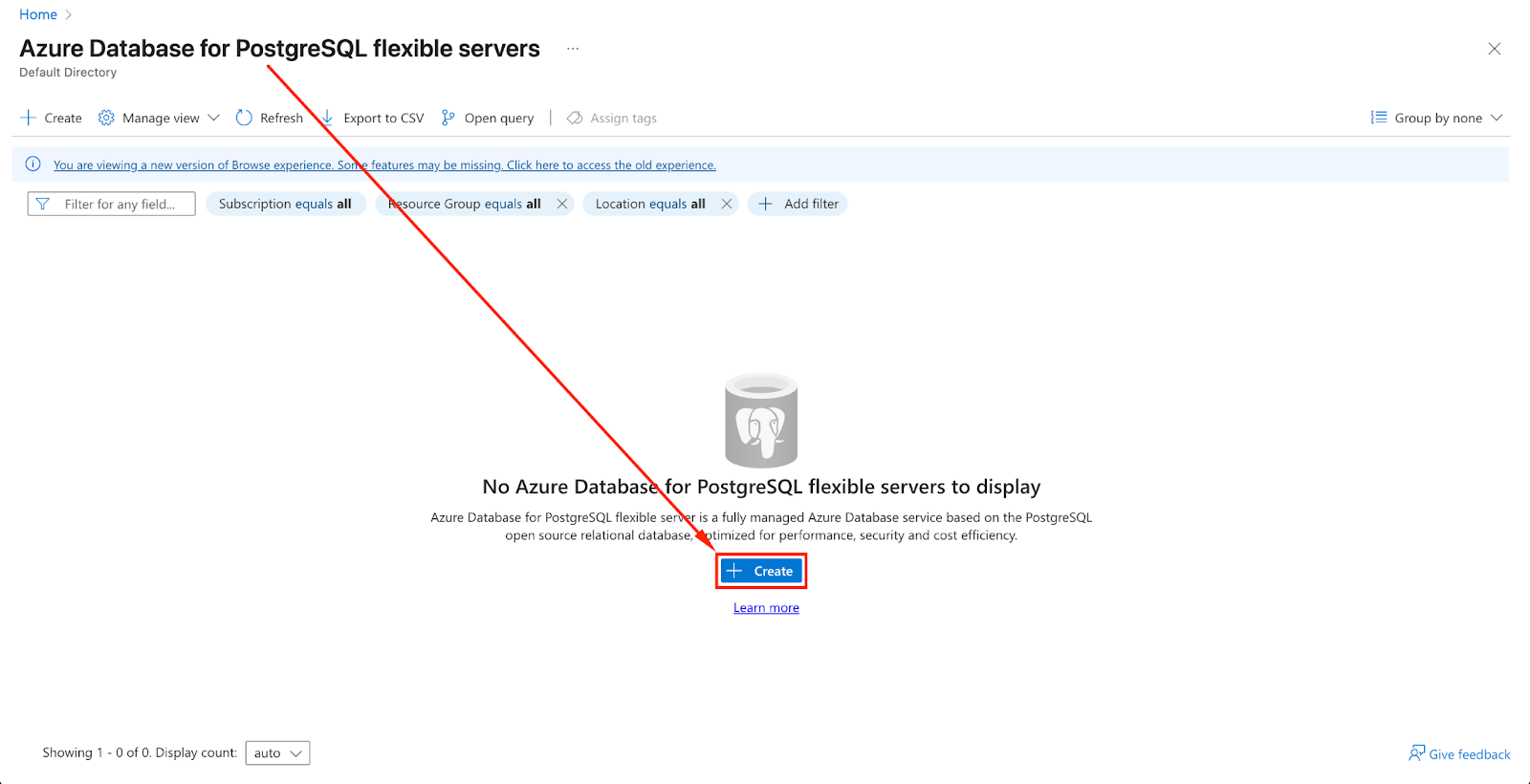The height and width of the screenshot is (784, 1530).
Task: Open the Manage view gear menu
Action: 159,118
